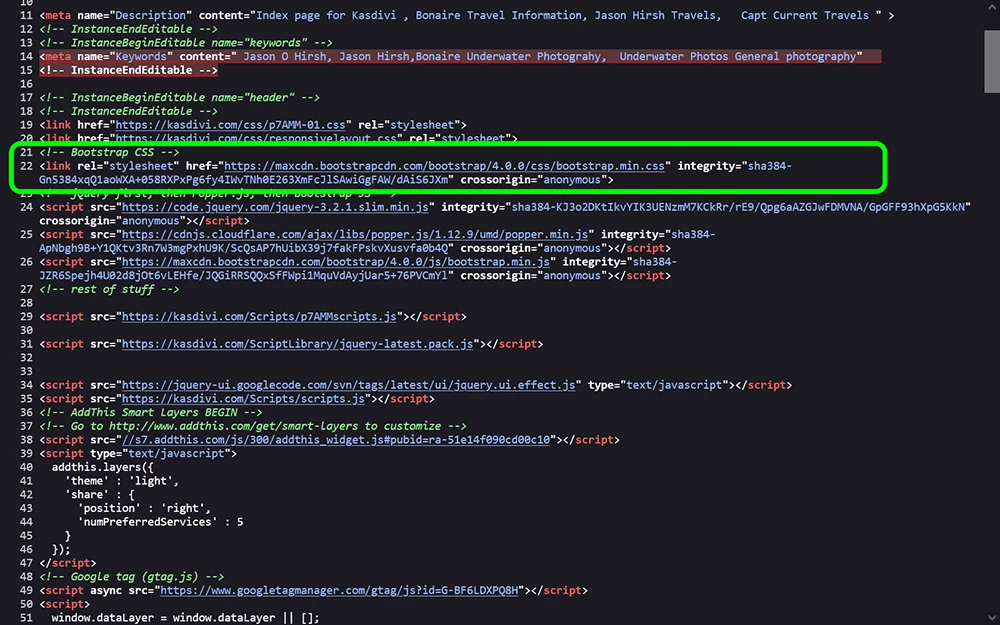Open the bootstrap.min.css link

445,166
